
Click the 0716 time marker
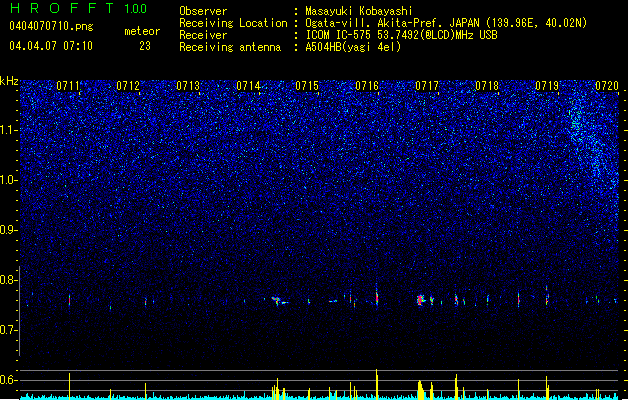367,86
